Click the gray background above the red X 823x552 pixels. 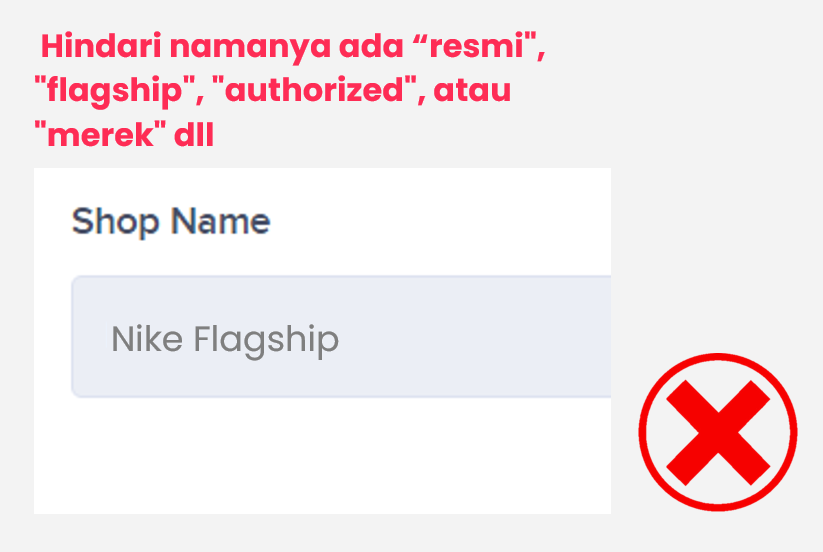click(x=717, y=250)
